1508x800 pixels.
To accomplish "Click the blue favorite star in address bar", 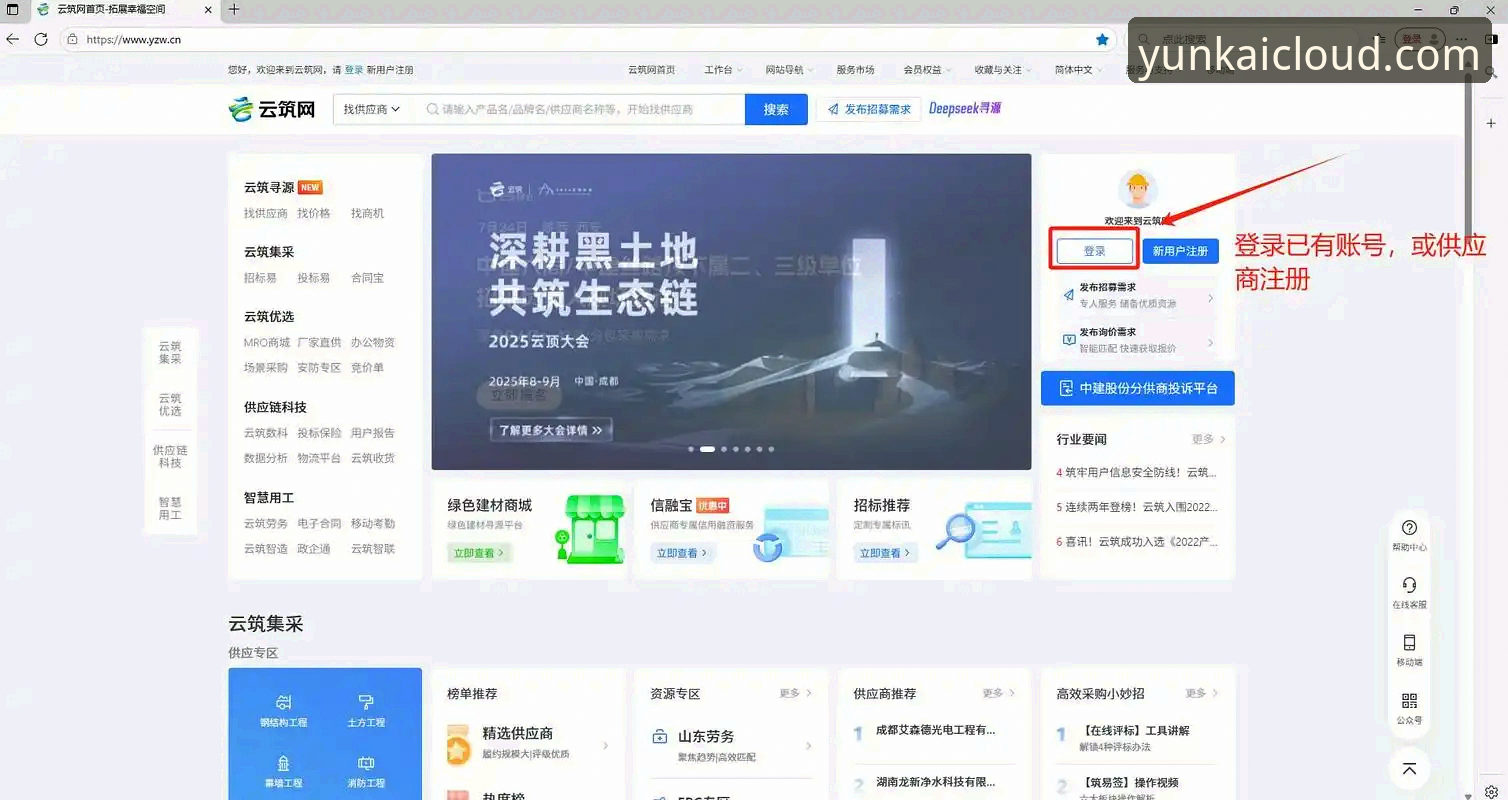I will (x=1102, y=40).
